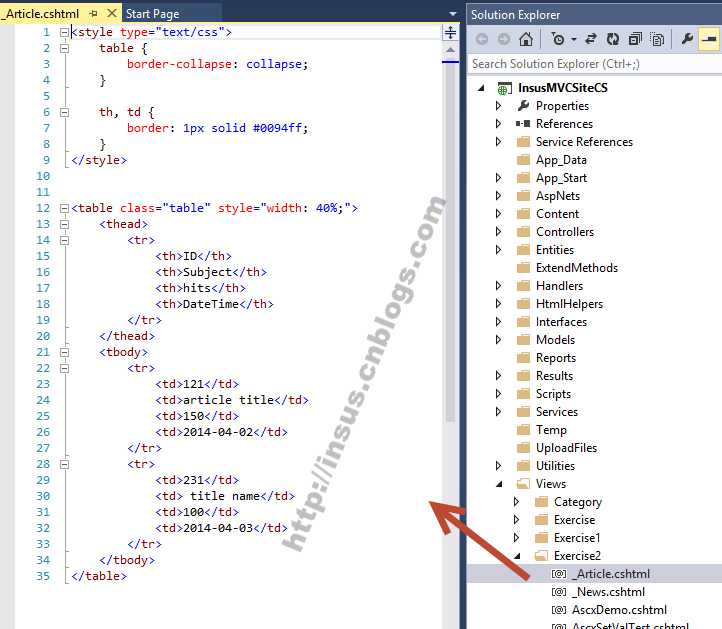The width and height of the screenshot is (722, 629).
Task: Toggle the pin on _Article.cshtml tab
Action: point(93,14)
